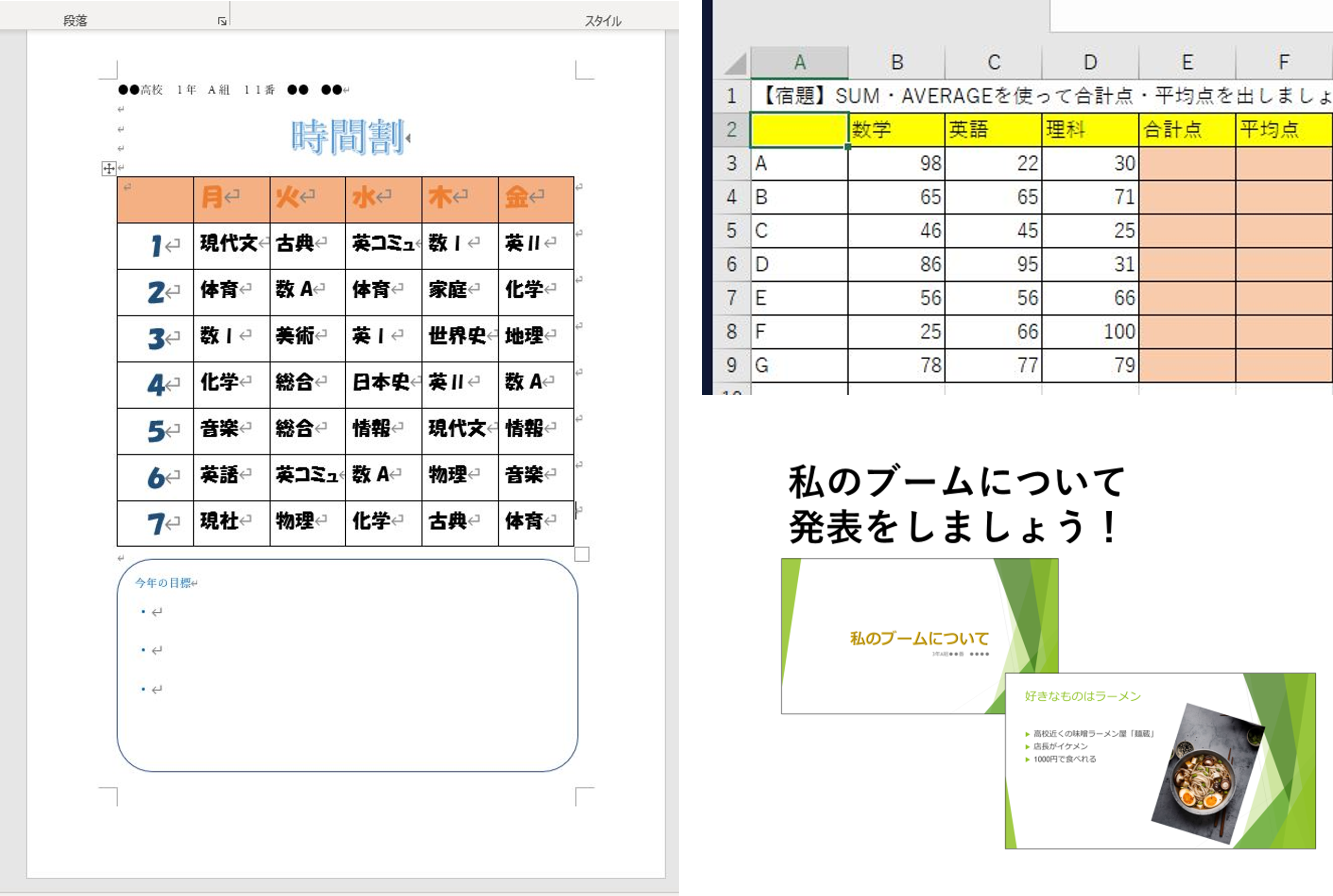
Task: Click the ramen bowl photo on slide
Action: tap(1208, 773)
